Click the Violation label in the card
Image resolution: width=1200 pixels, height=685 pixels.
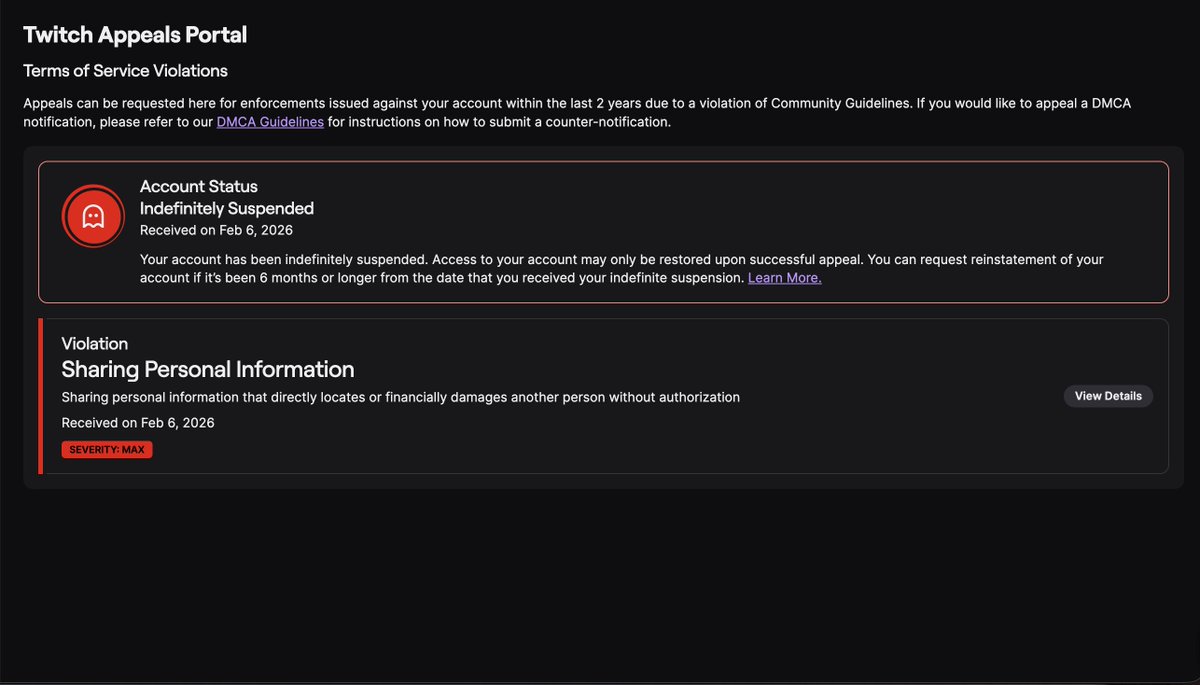point(95,344)
